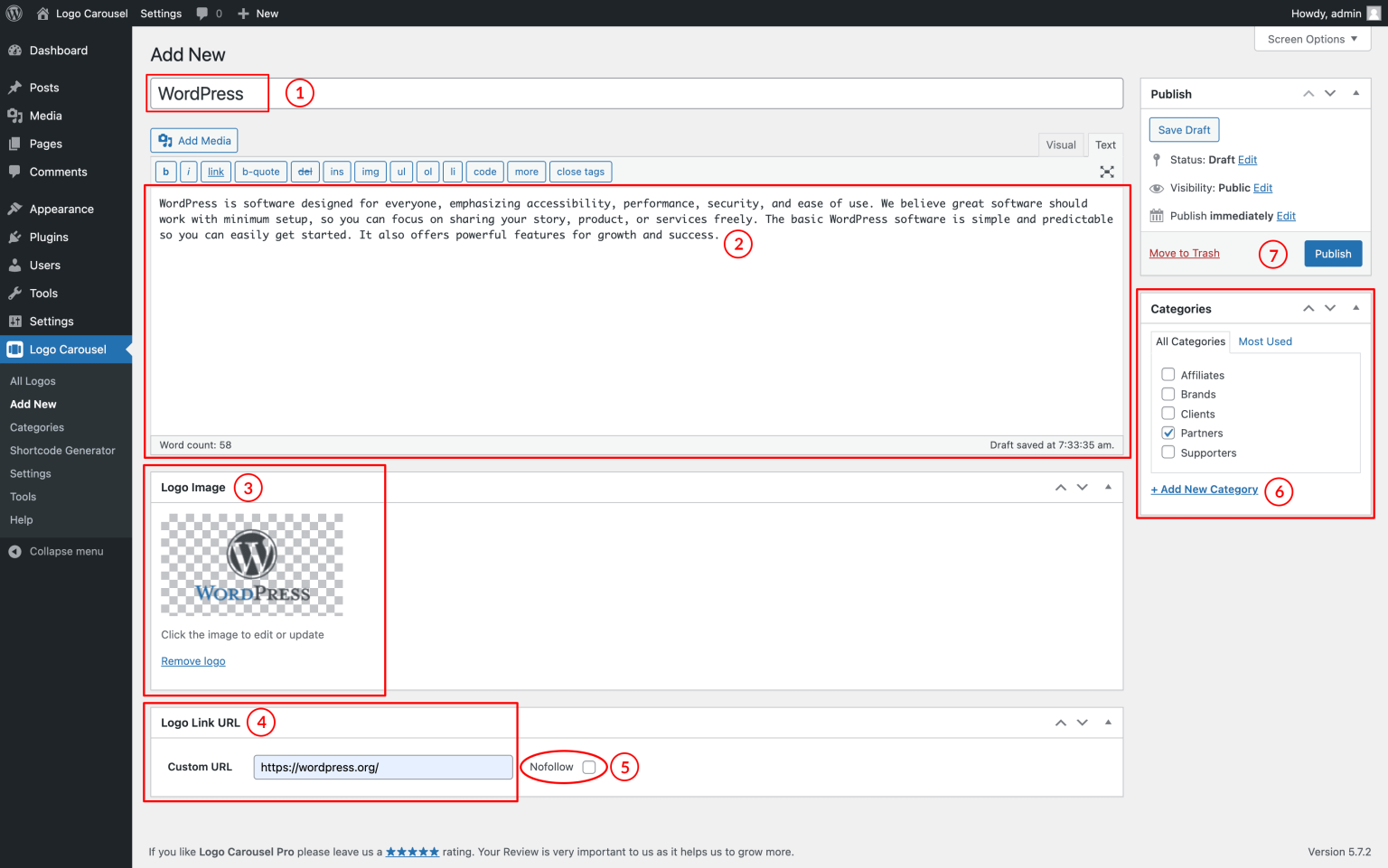1388x868 pixels.
Task: Open Media from the admin sidebar
Action: (45, 115)
